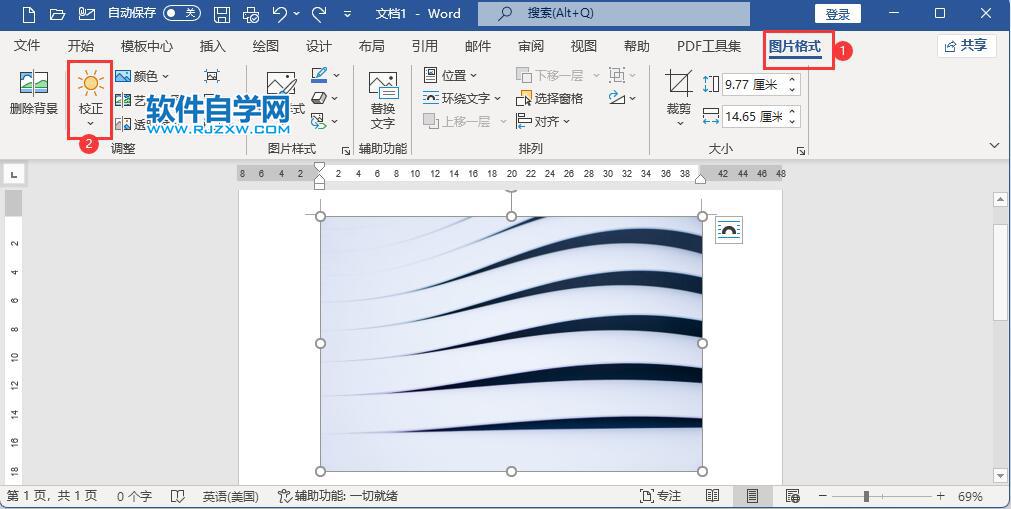Open the 大小 size dialog launcher
This screenshot has width=1011, height=509.
[801, 151]
